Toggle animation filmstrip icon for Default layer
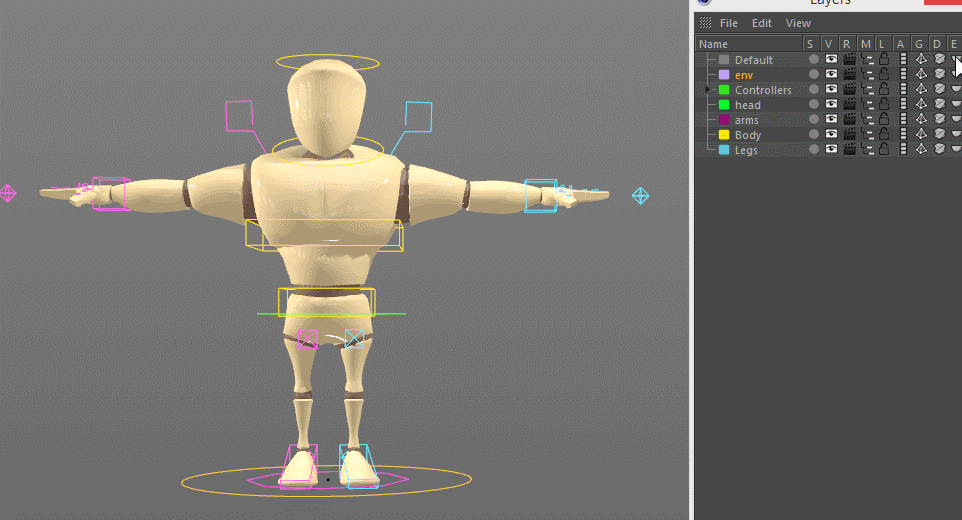This screenshot has width=962, height=520. click(903, 60)
